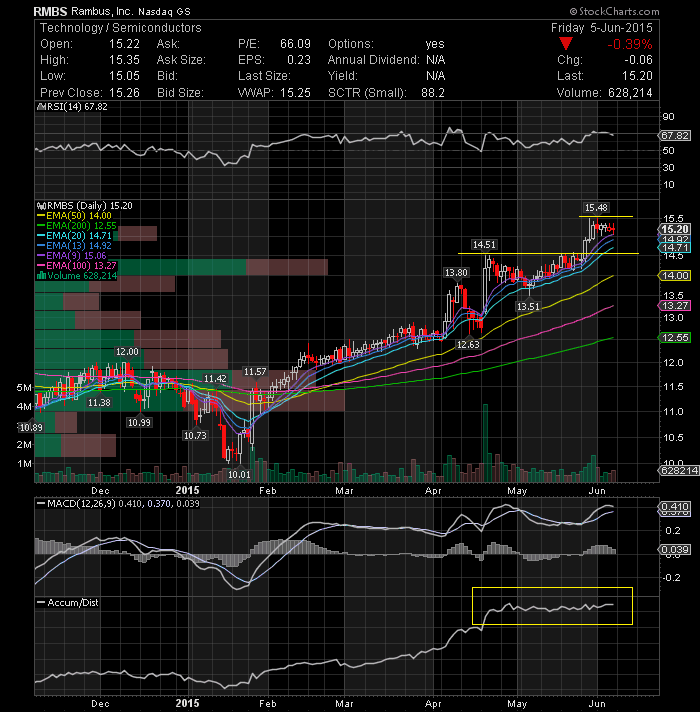Click the RMBS ticker symbol in the header
This screenshot has height=712, width=700.
[x=50, y=11]
